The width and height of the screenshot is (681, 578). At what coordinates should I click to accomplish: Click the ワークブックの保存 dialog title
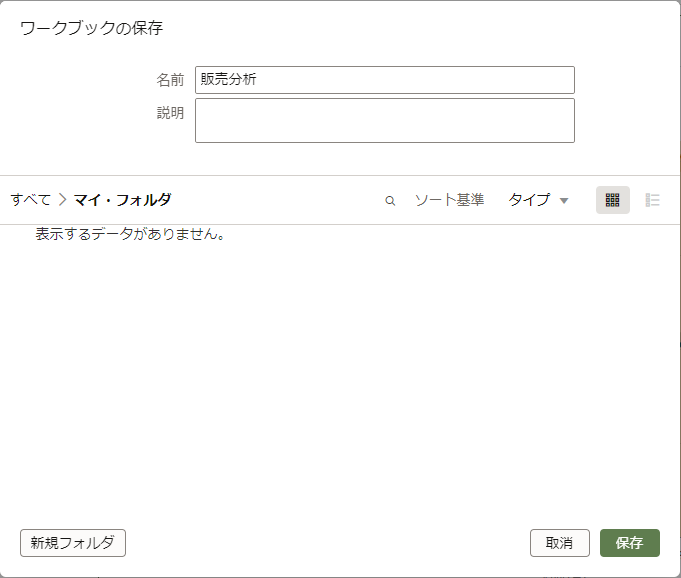91,28
